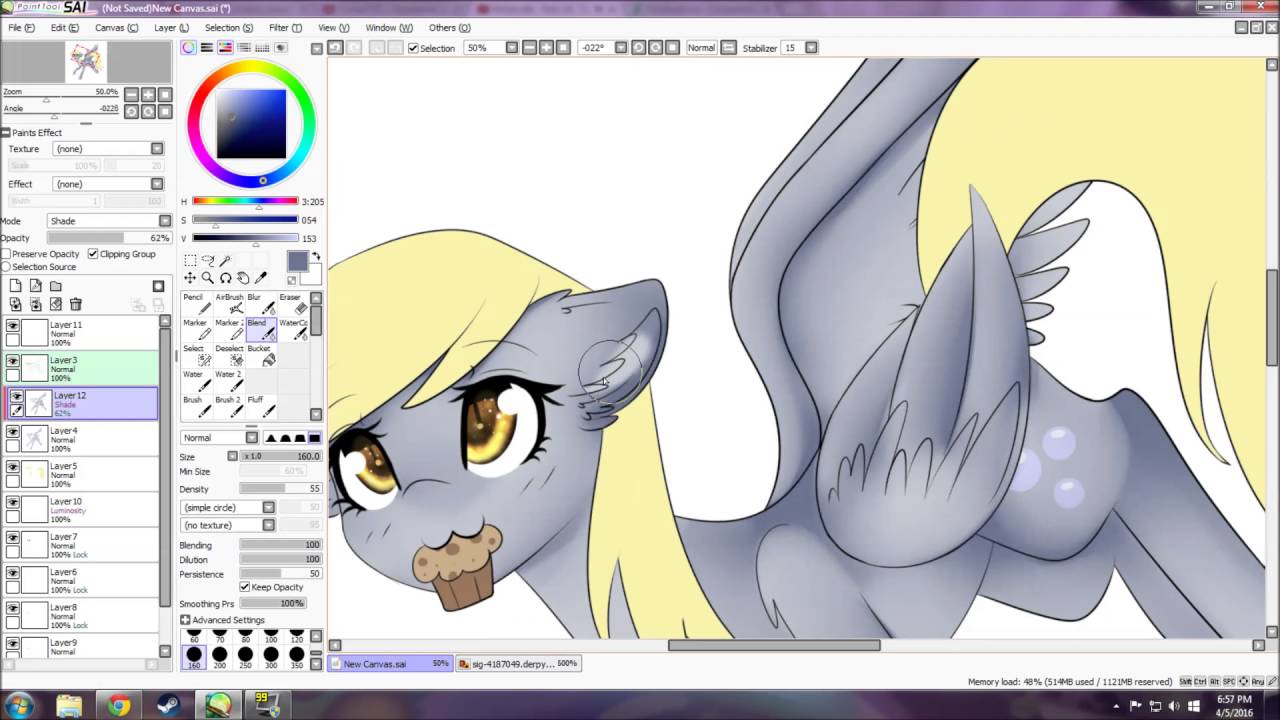
Task: Select the Fluff brush tool
Action: (261, 406)
